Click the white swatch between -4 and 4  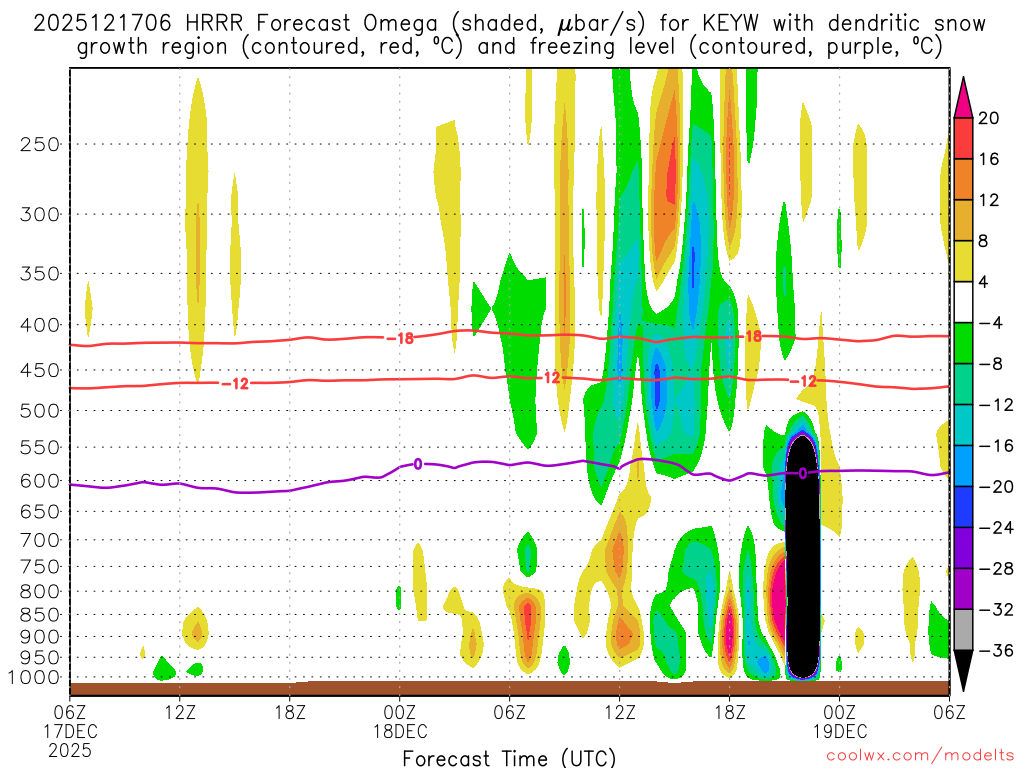(963, 302)
